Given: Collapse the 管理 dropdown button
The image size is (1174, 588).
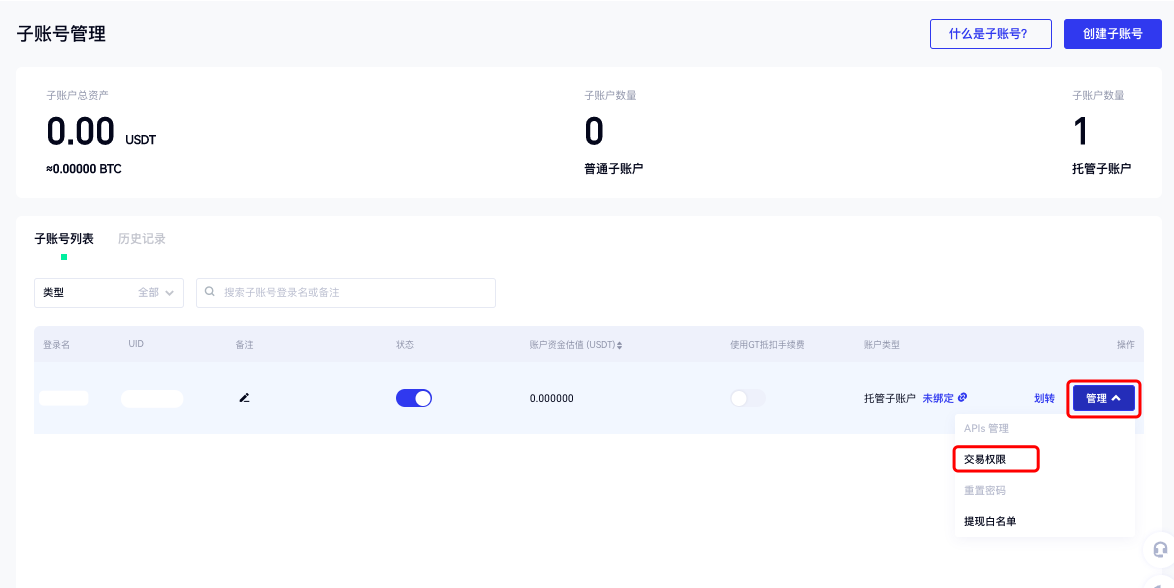Looking at the screenshot, I should coord(1103,398).
